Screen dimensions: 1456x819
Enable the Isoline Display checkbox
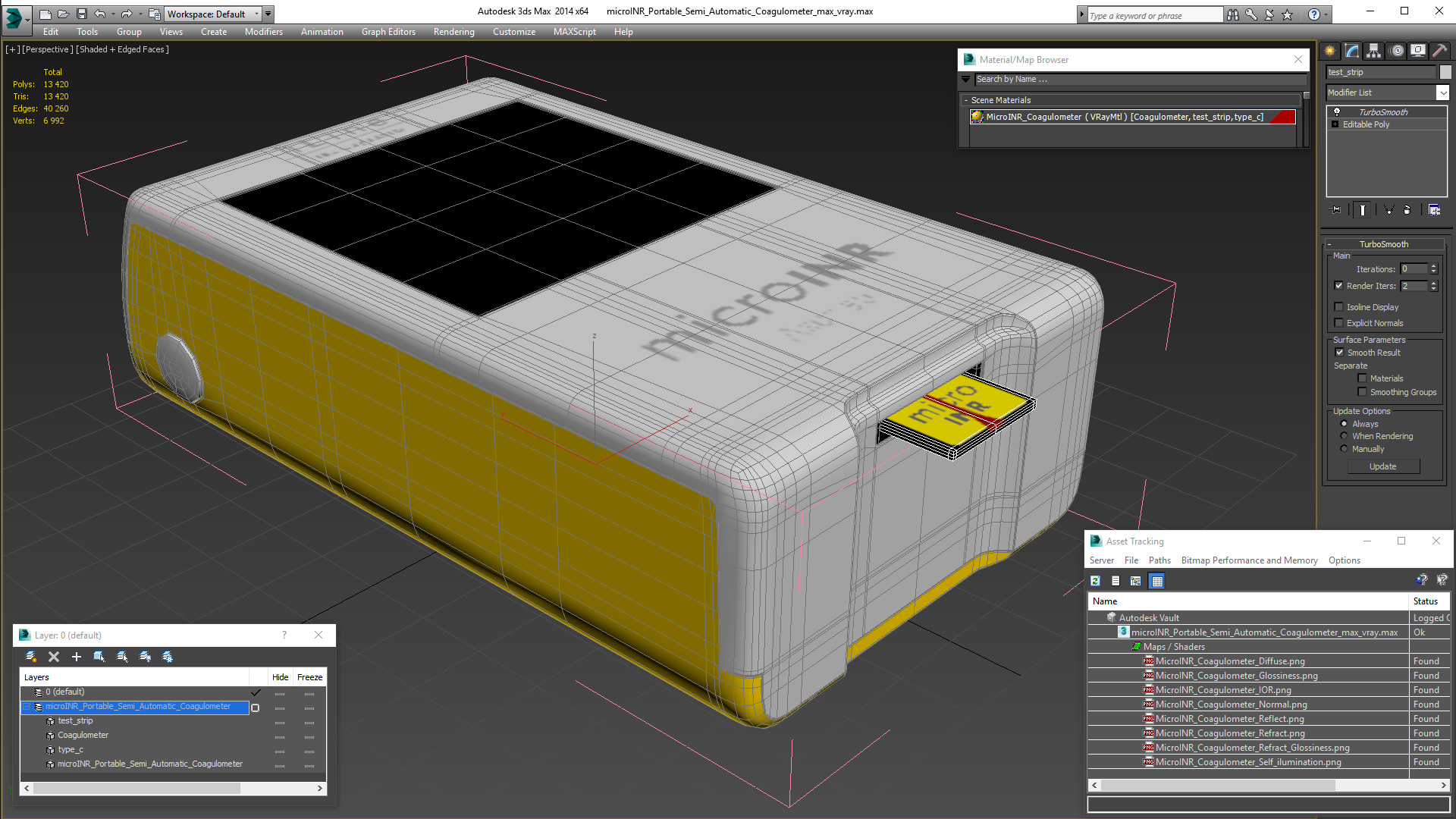tap(1338, 307)
